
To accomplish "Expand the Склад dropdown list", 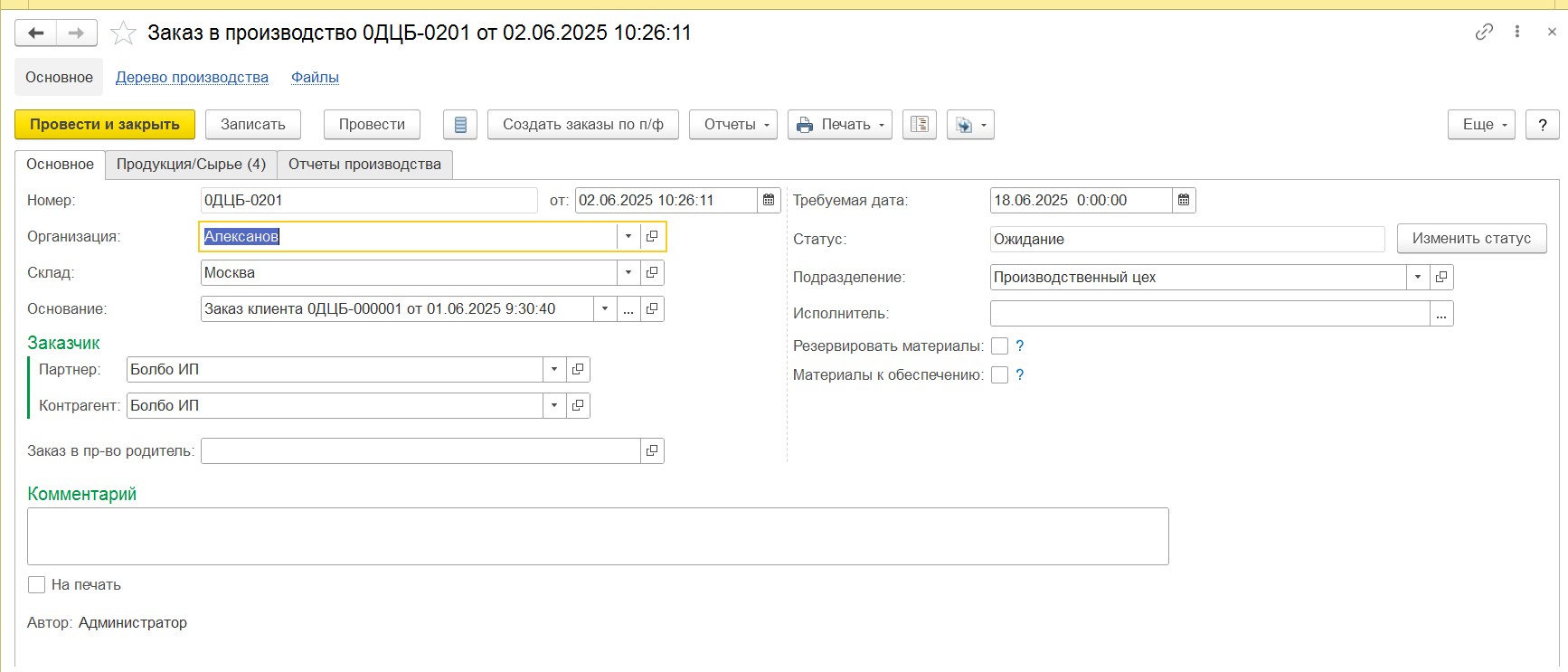I will 628,272.
